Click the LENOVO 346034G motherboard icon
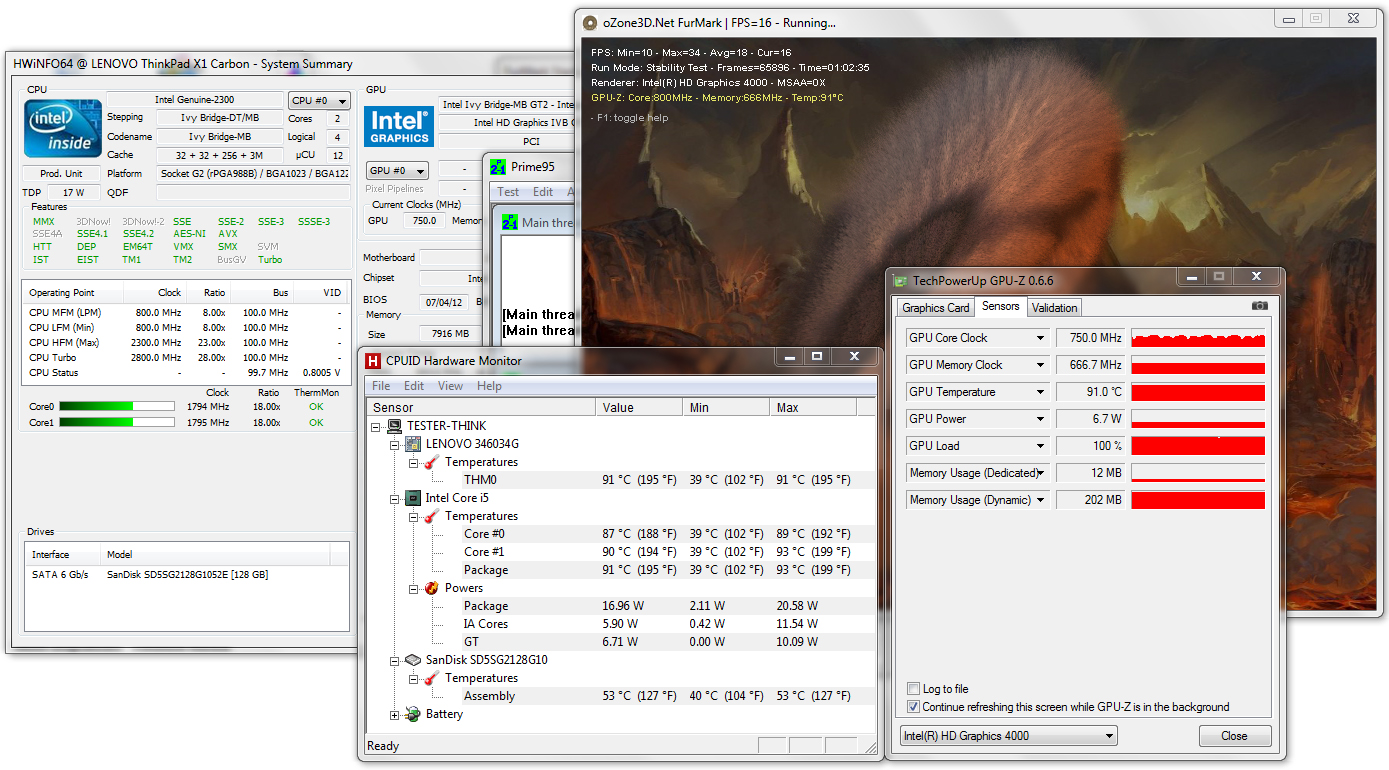 click(413, 444)
